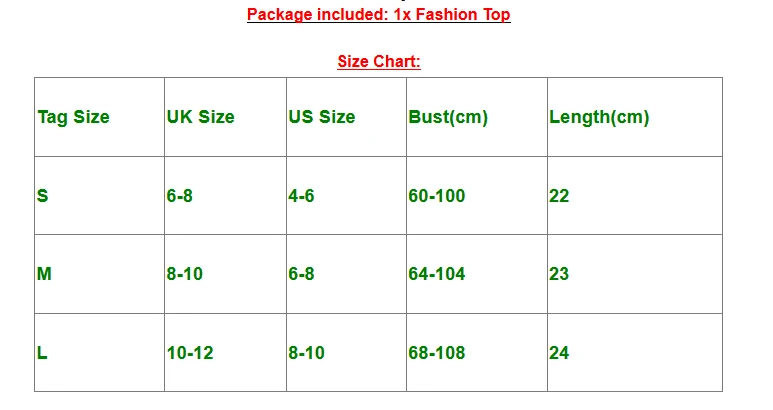The width and height of the screenshot is (773, 410).
Task: Click UK size '10-12' cell
Action: [190, 353]
